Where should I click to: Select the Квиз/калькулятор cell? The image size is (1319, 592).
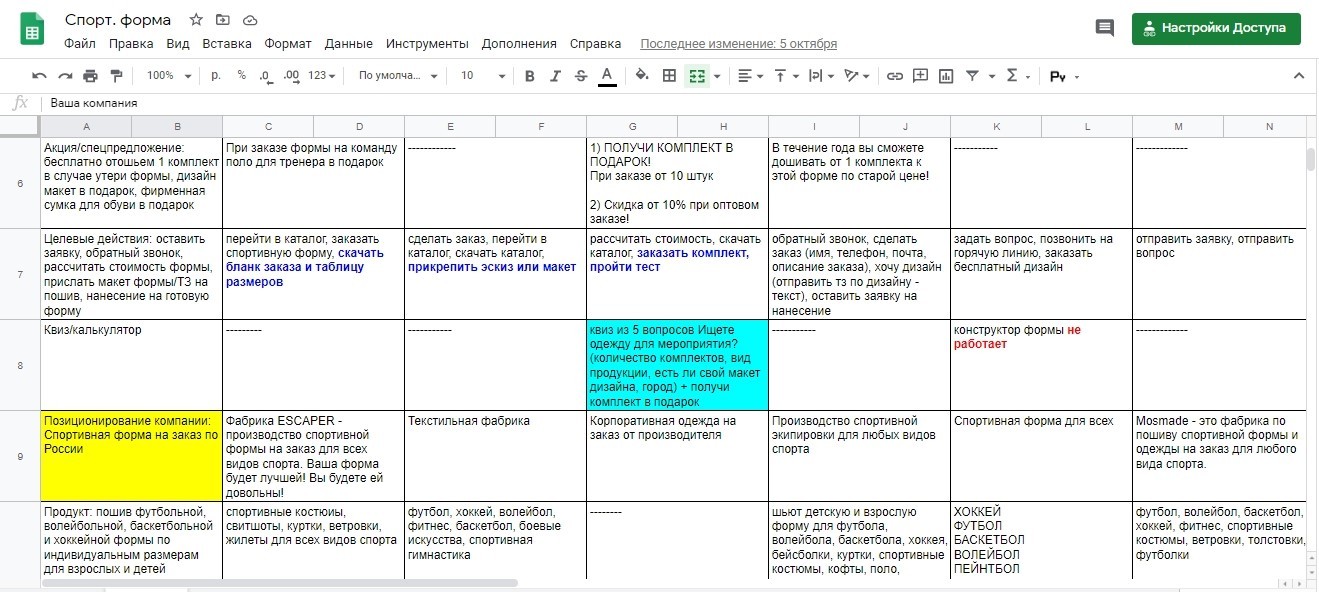click(x=131, y=365)
